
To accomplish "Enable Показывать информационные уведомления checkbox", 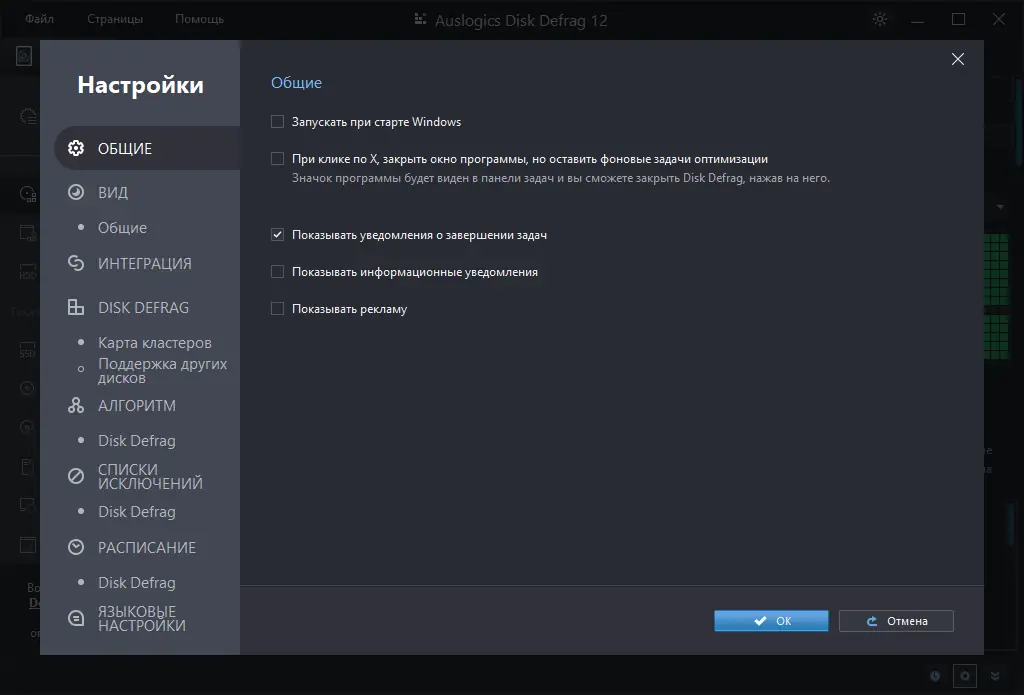I will 278,272.
